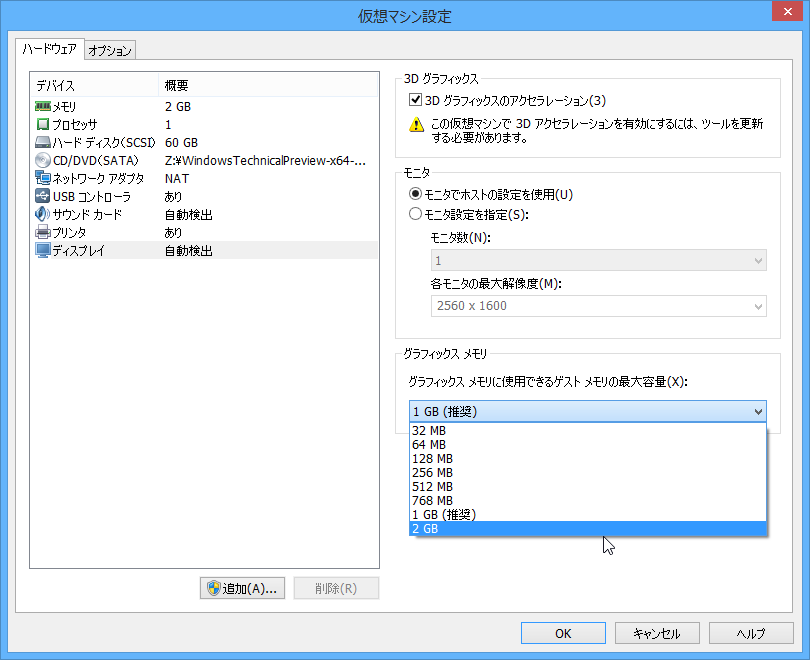Close the 仮想マシン設定 dialog window
The width and height of the screenshot is (810, 660).
pyautogui.click(x=787, y=11)
